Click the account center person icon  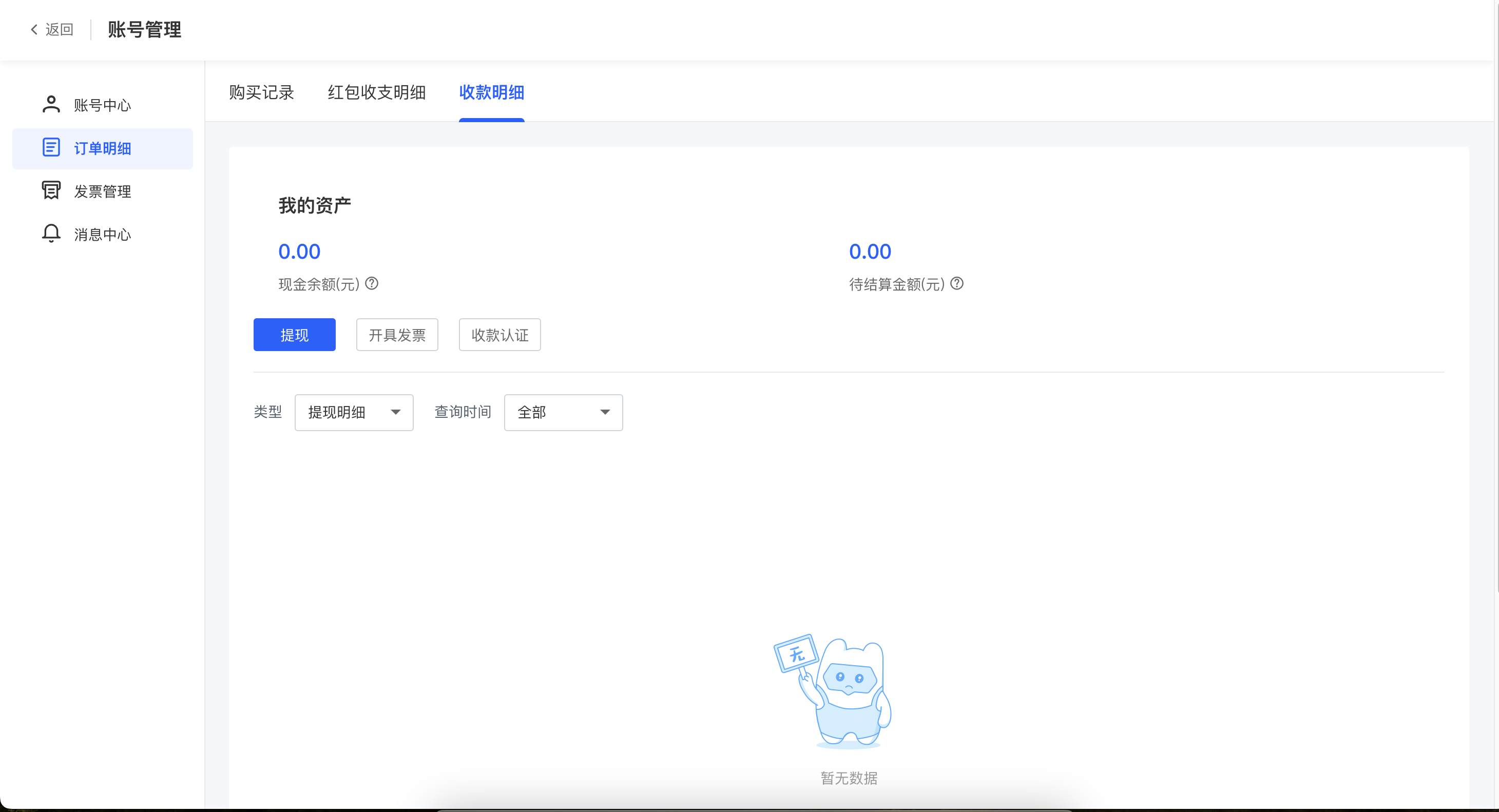click(51, 105)
